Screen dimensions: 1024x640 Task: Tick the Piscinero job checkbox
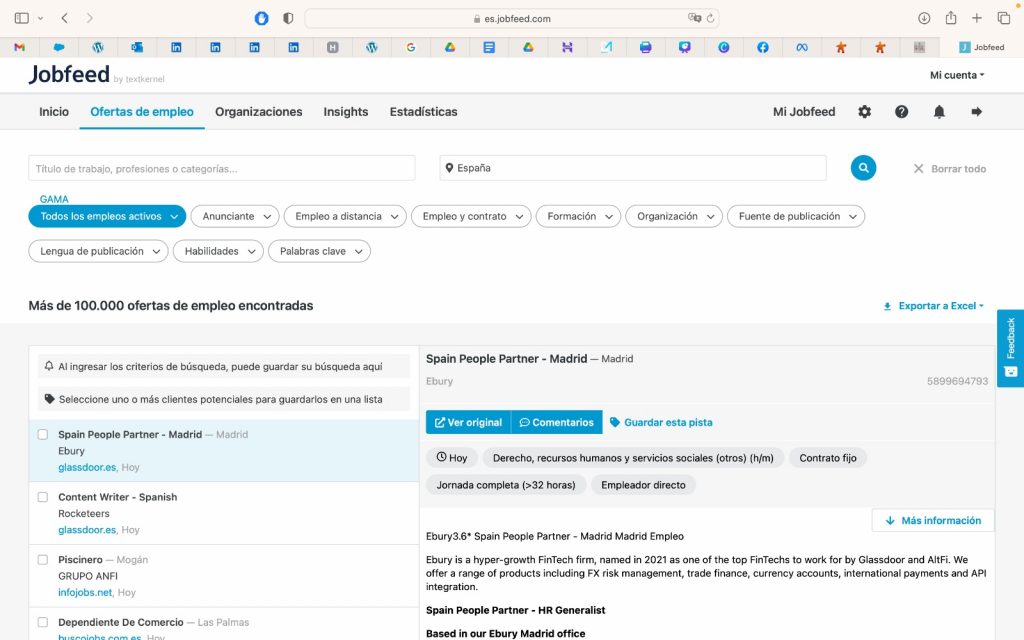(x=43, y=560)
